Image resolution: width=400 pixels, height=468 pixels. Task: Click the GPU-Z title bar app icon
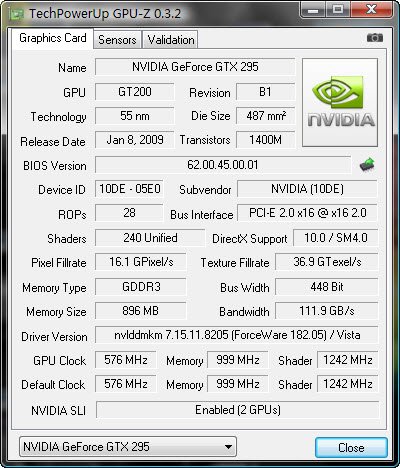pyautogui.click(x=16, y=14)
